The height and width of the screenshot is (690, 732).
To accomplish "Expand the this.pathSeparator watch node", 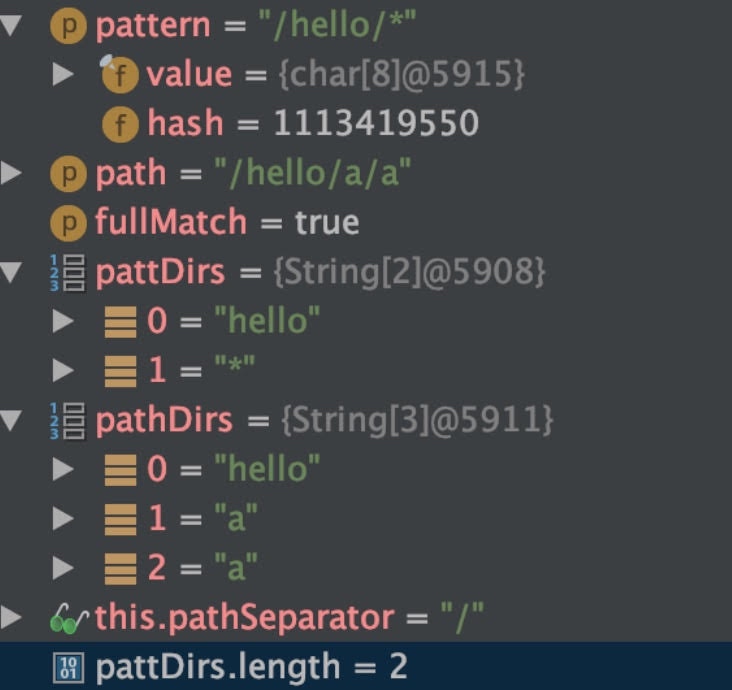I will (x=12, y=619).
